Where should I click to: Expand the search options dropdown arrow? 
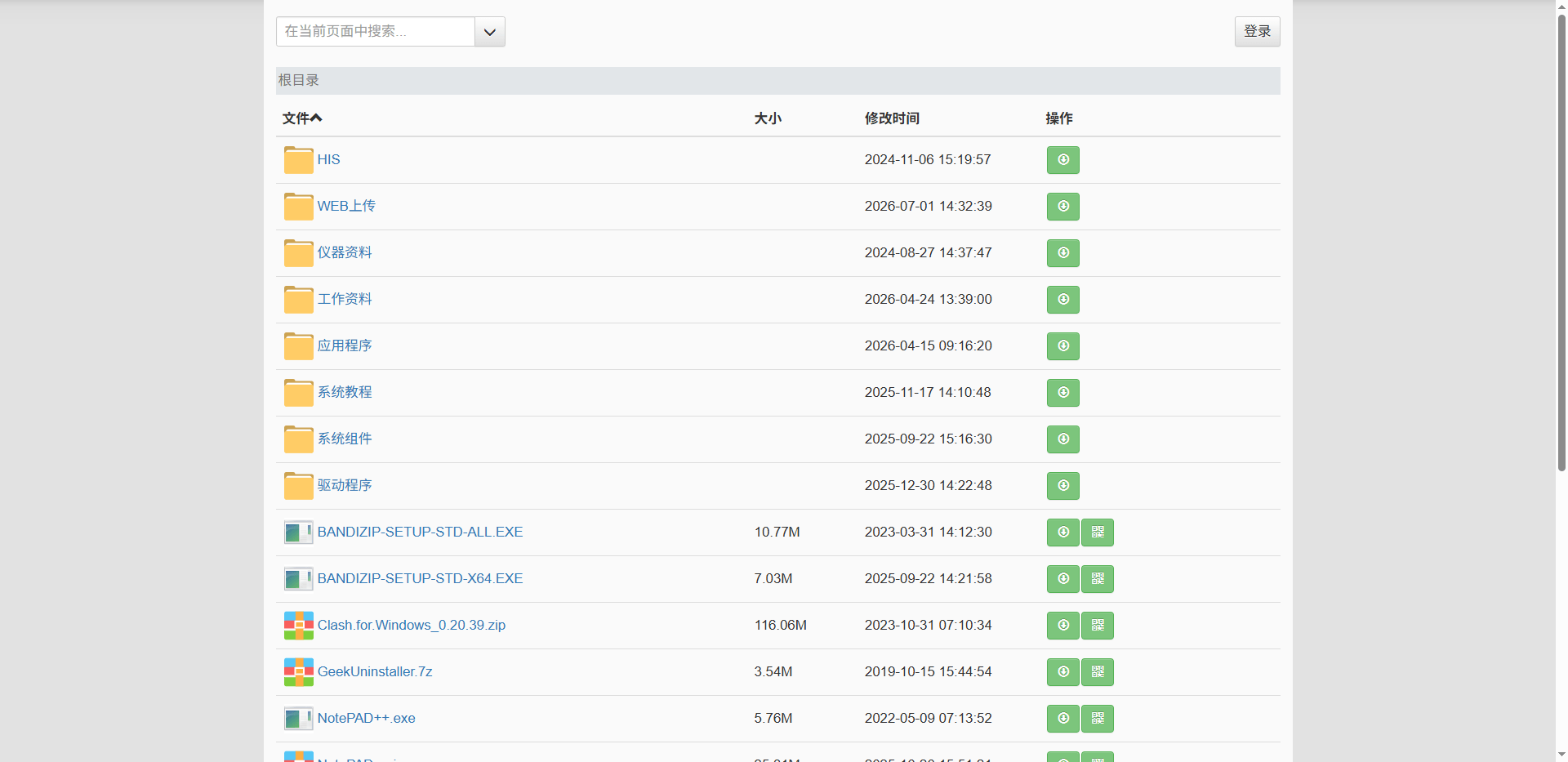coord(490,32)
